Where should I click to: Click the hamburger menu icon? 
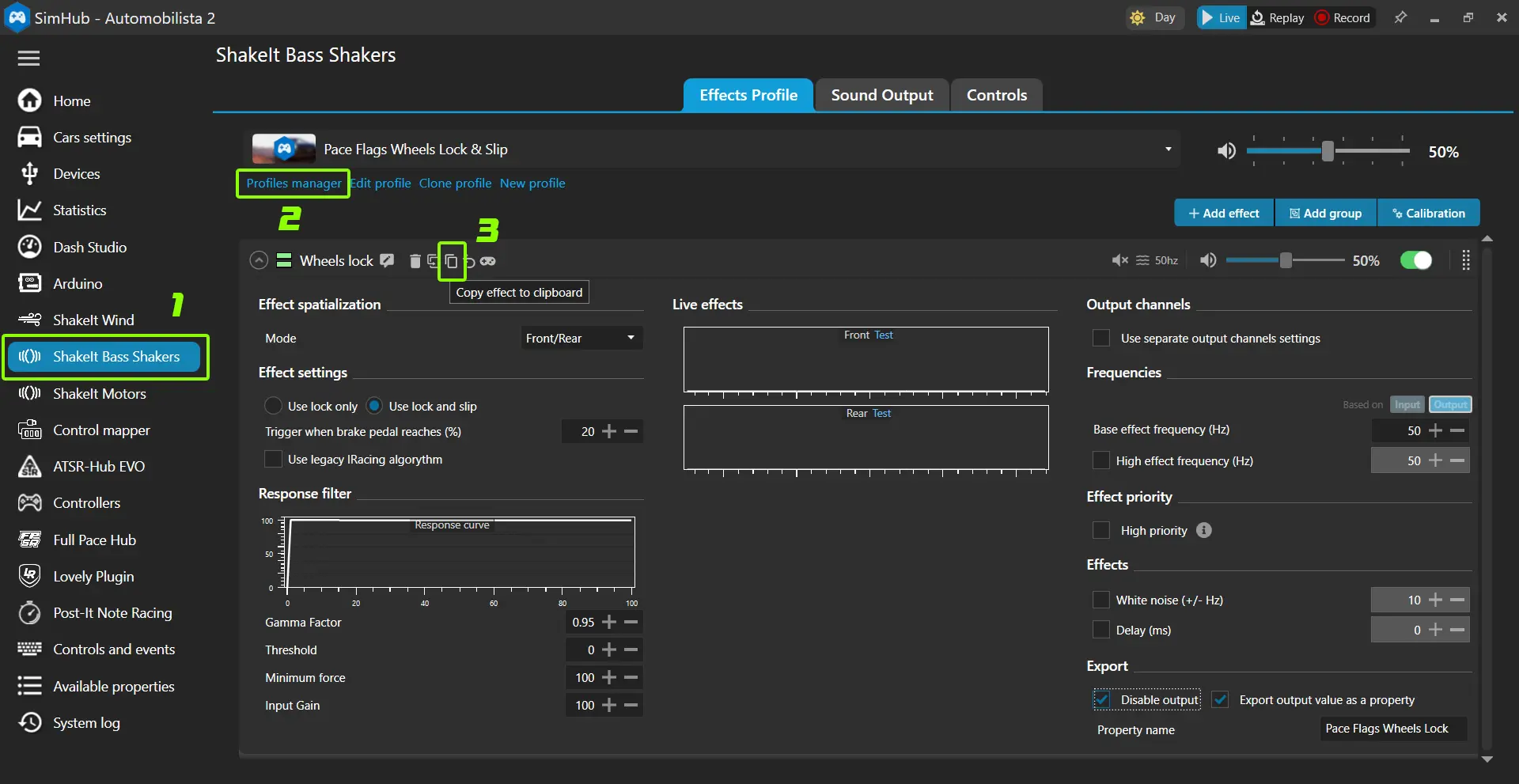(x=28, y=58)
